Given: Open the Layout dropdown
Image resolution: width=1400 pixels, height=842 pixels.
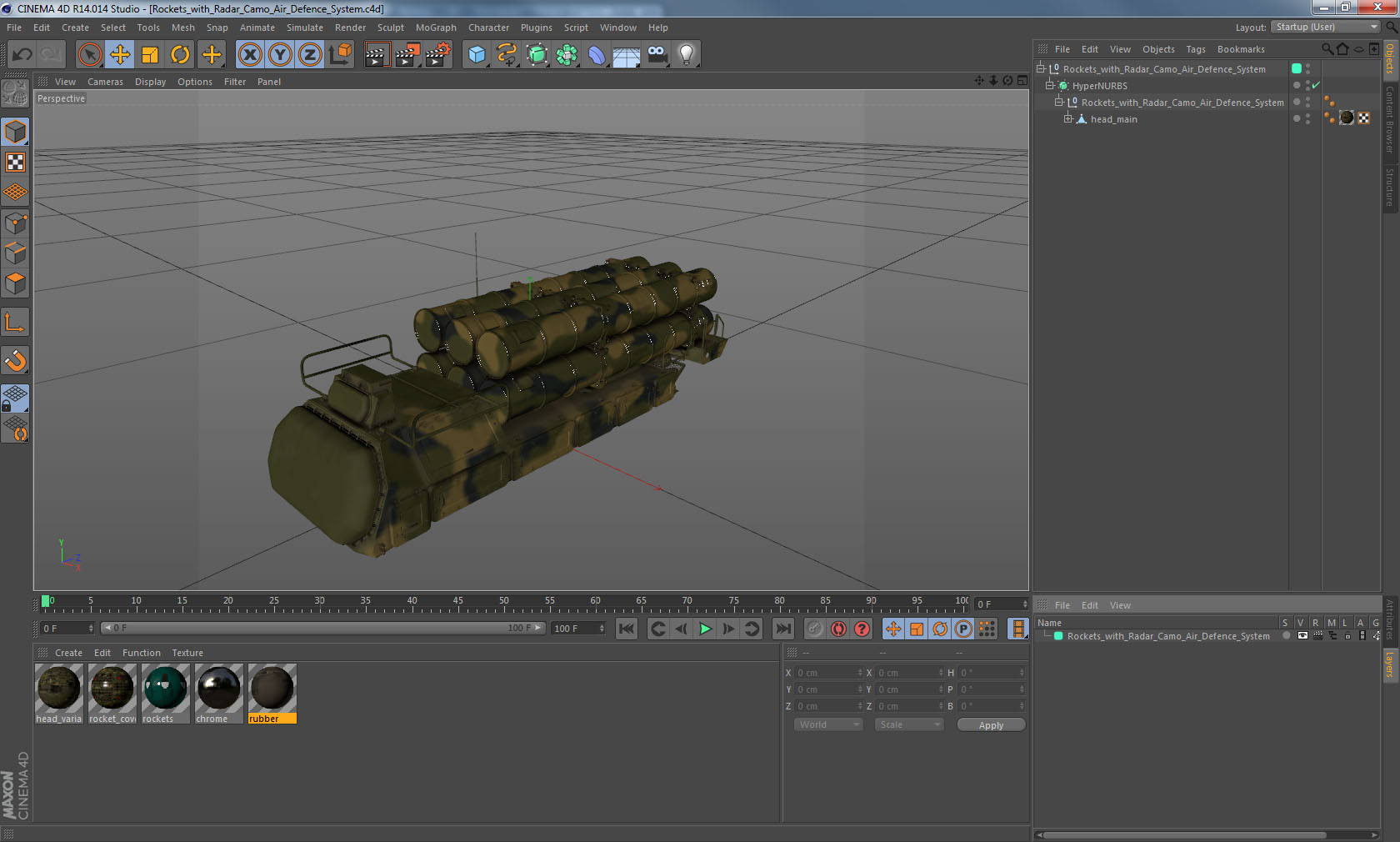Looking at the screenshot, I should click(x=1326, y=27).
